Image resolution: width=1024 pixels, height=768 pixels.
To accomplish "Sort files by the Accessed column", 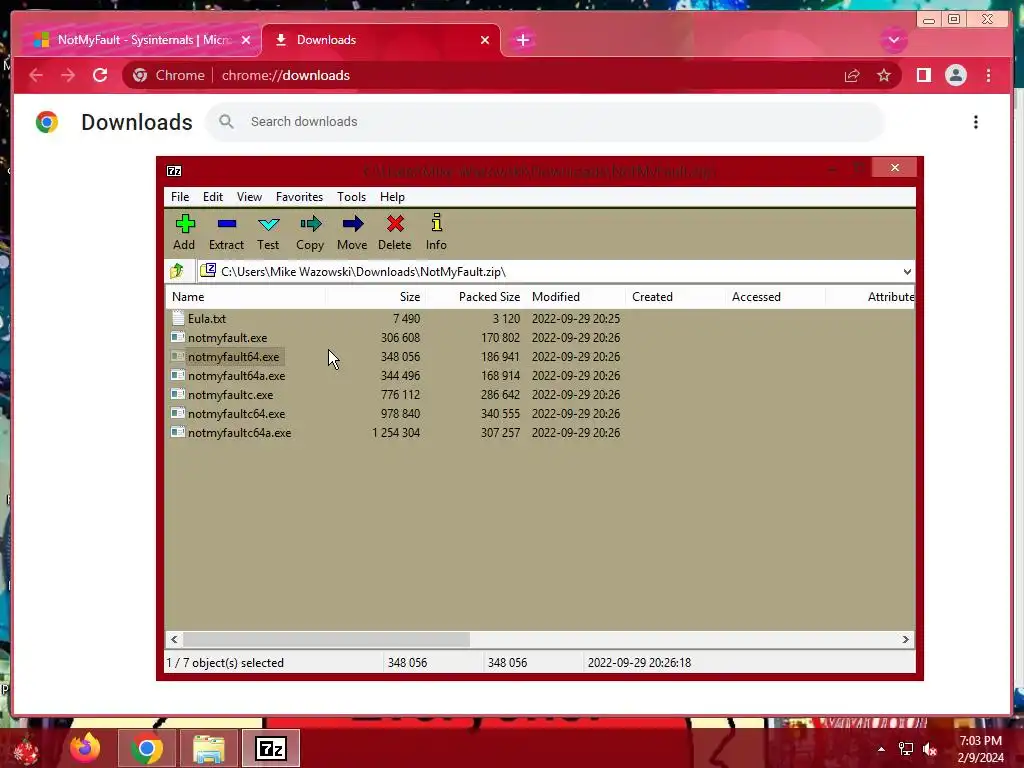I will [x=775, y=296].
